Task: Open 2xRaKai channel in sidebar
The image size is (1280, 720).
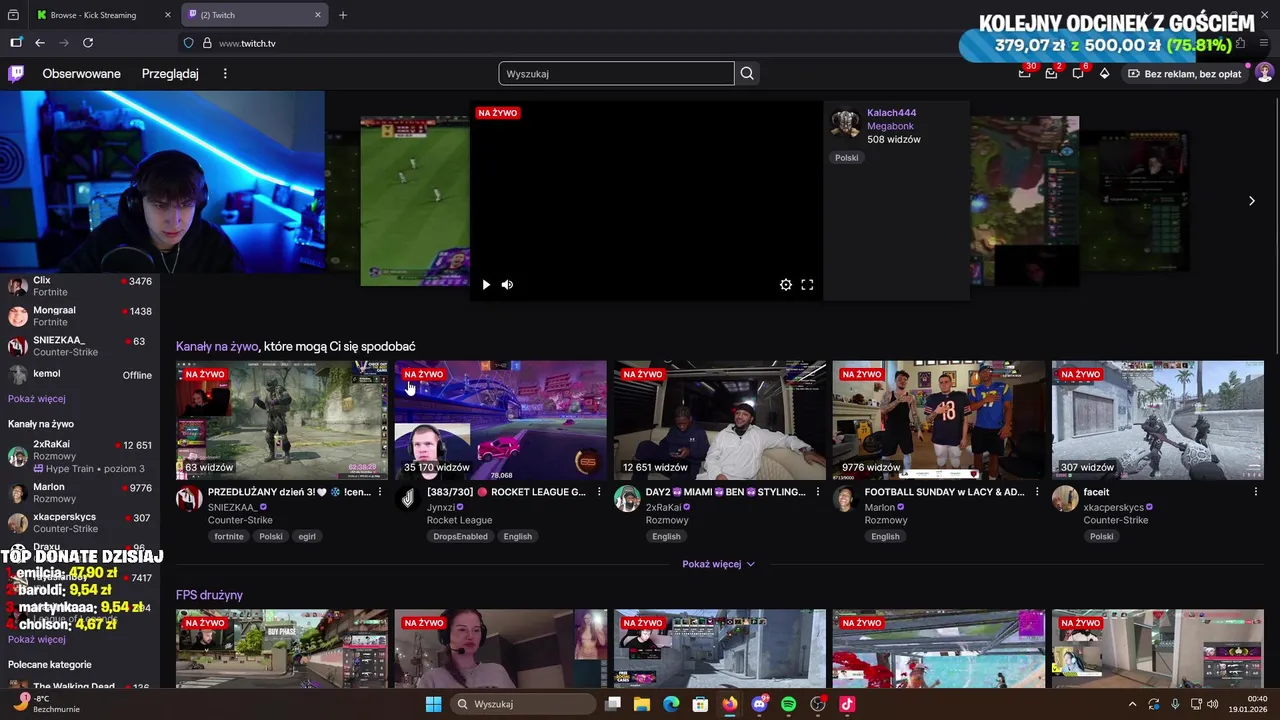Action: 80,456
